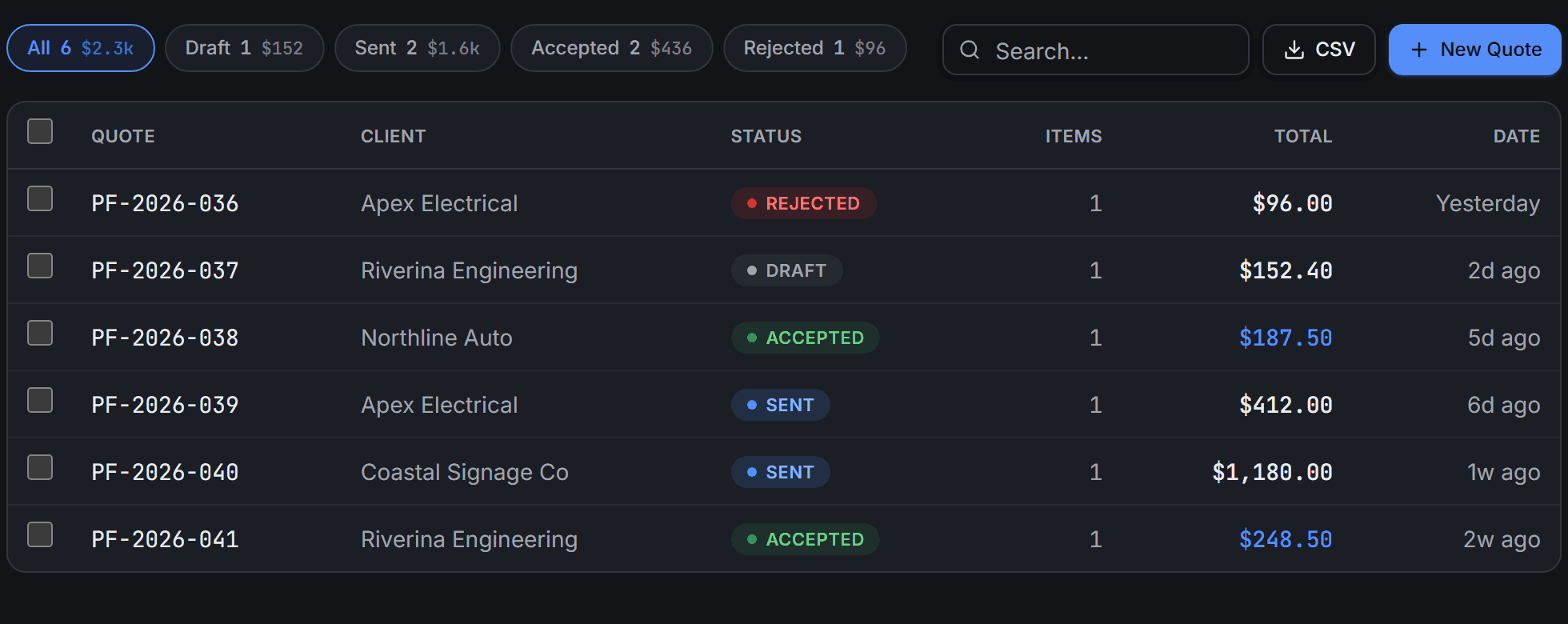Focus the Search input field

[x=1096, y=50]
